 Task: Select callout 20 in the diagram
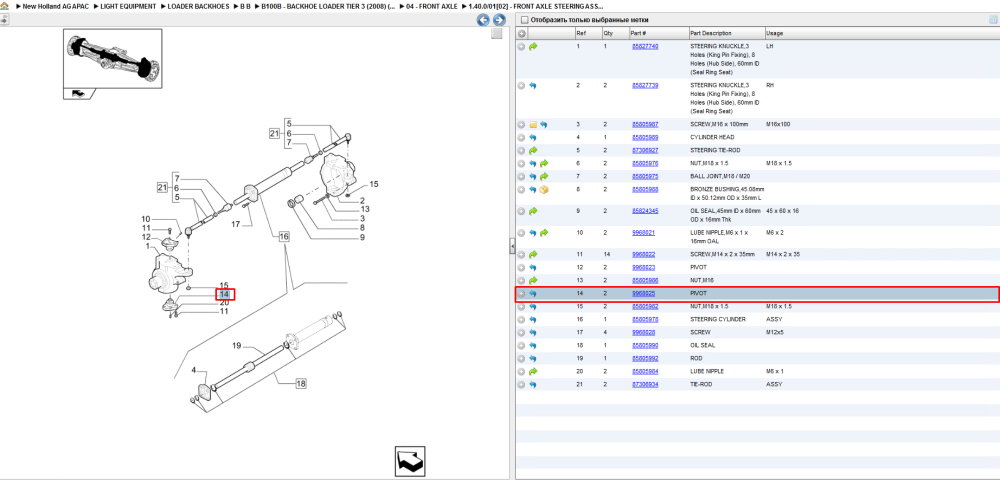pyautogui.click(x=224, y=303)
